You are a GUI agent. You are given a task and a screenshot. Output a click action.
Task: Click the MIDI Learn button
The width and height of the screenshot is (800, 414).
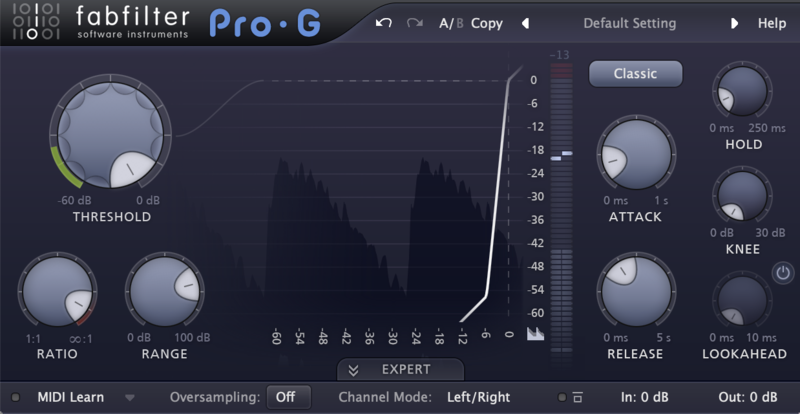tap(70, 397)
